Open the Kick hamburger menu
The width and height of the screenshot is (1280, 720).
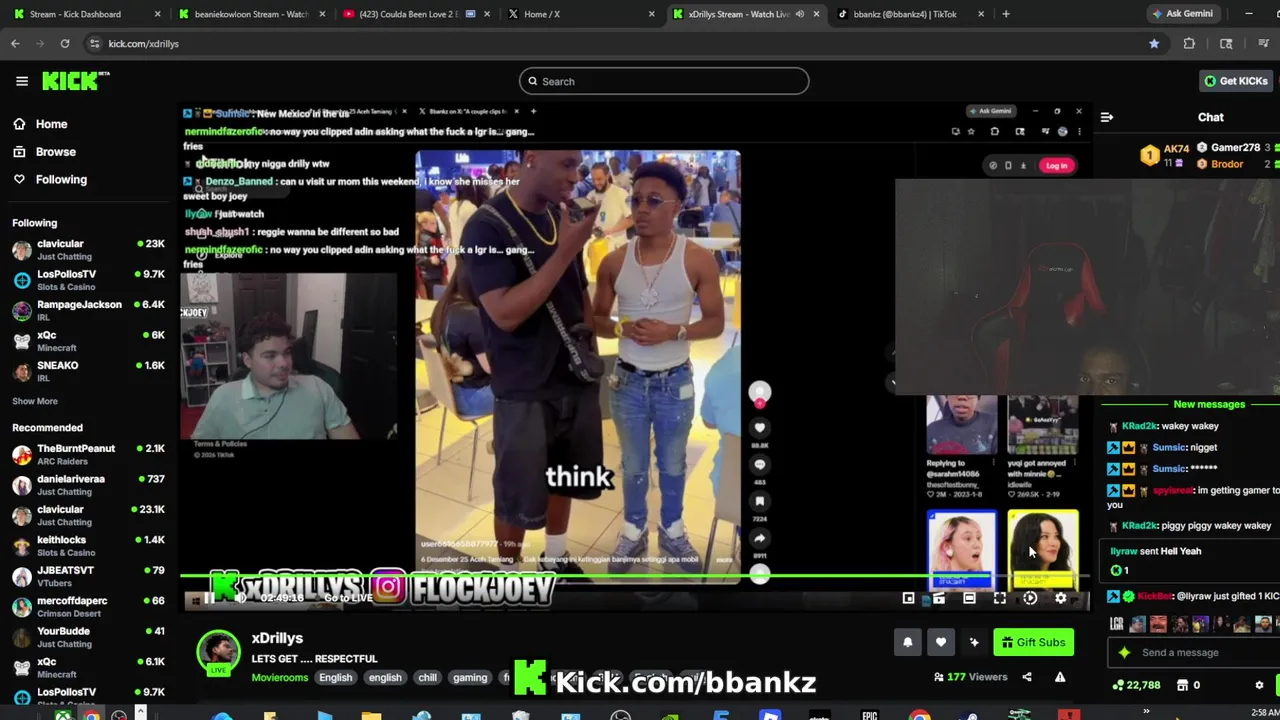tap(21, 81)
